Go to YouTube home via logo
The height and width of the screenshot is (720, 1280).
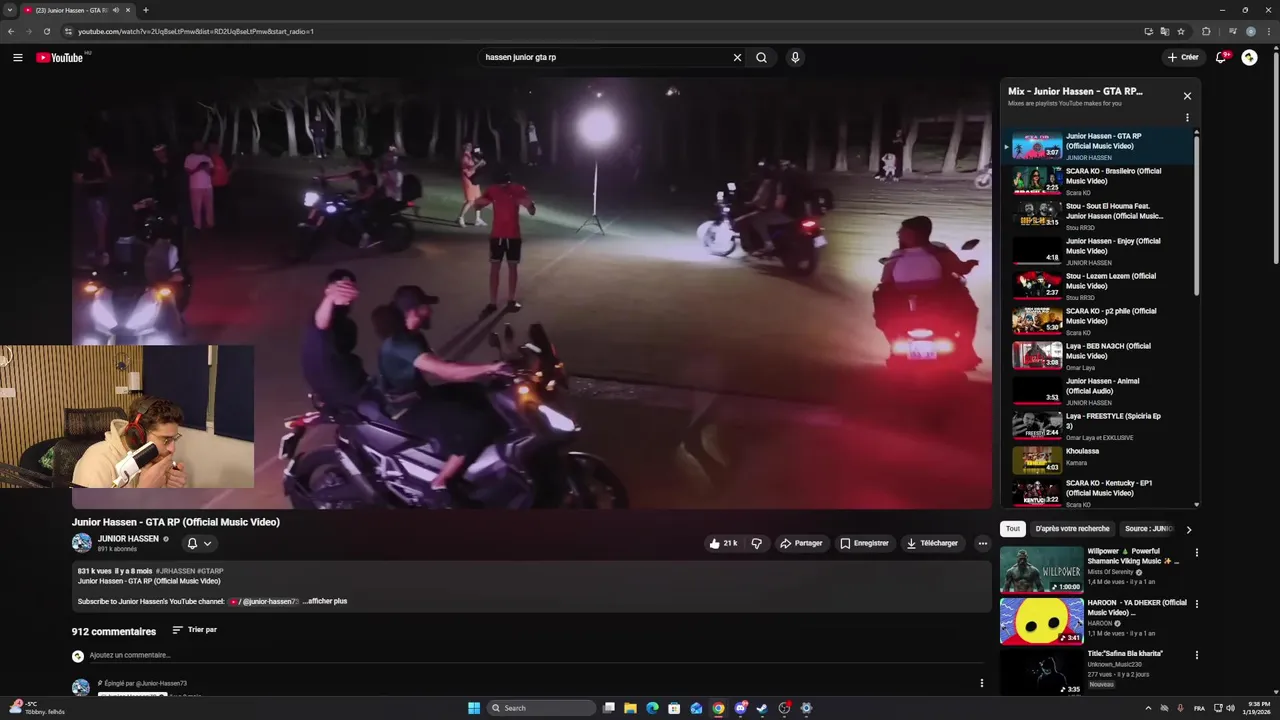click(x=60, y=57)
